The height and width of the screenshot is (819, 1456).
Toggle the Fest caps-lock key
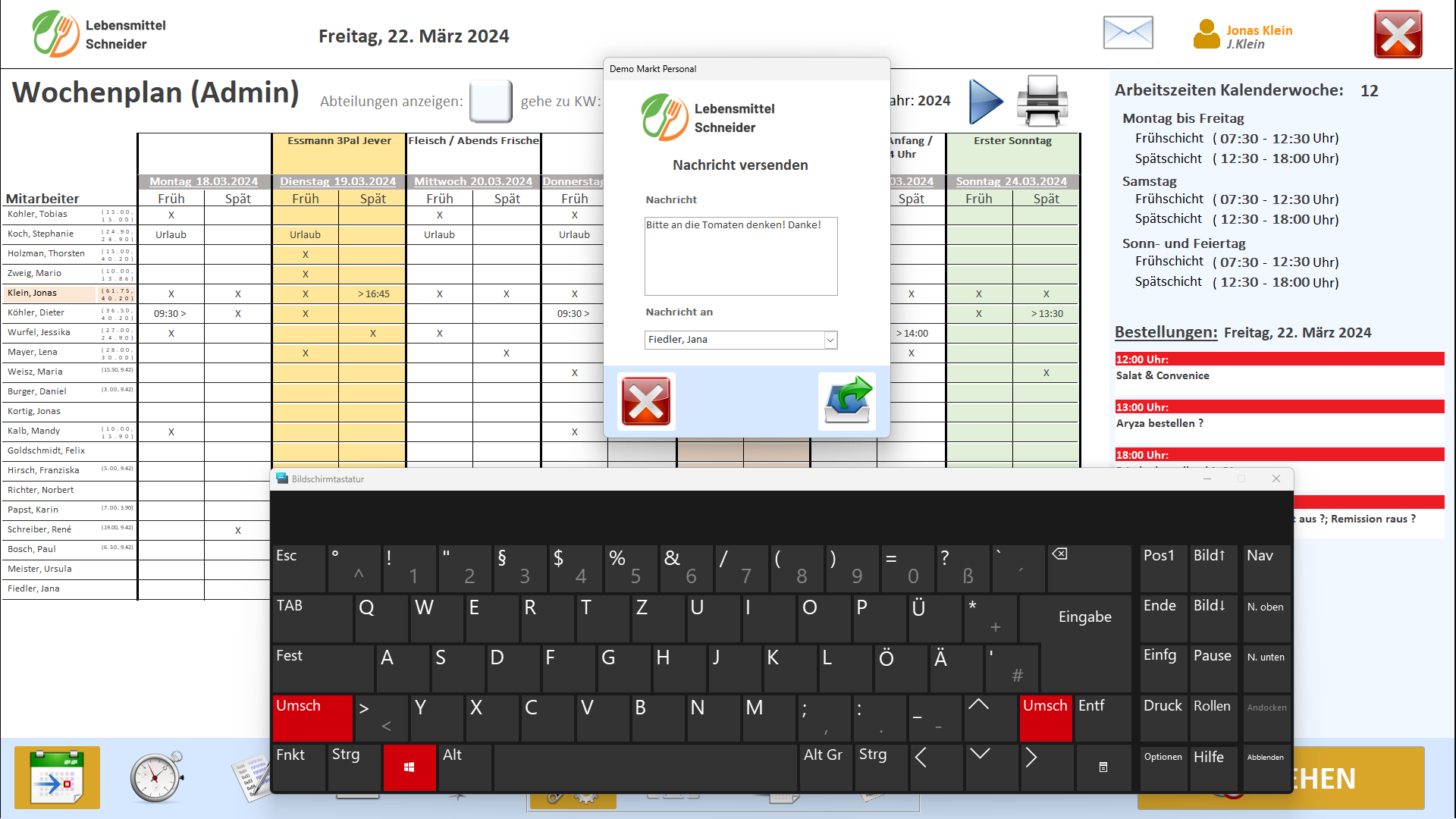tap(322, 667)
